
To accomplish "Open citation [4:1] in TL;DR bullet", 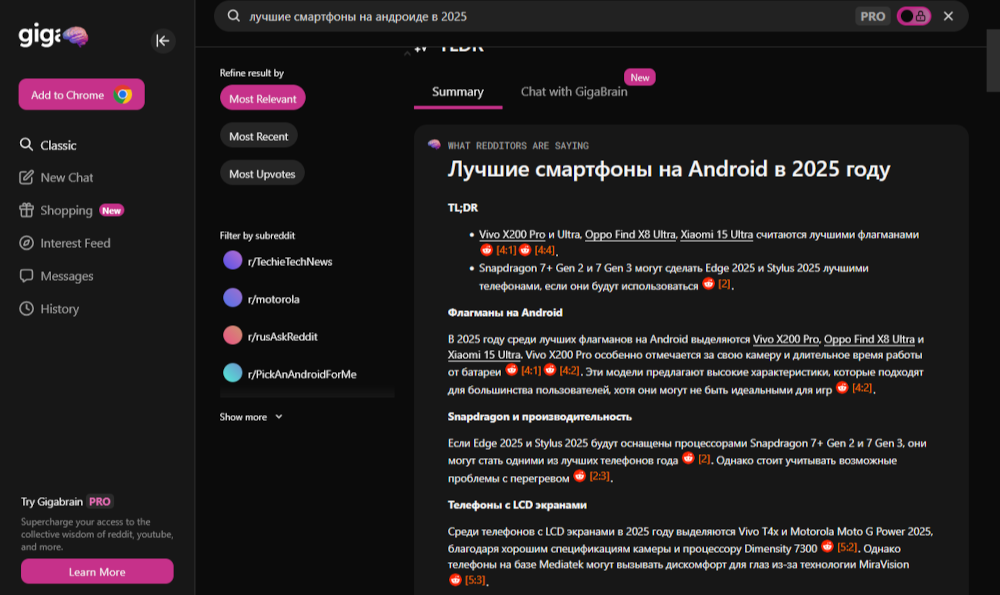I will (x=506, y=250).
